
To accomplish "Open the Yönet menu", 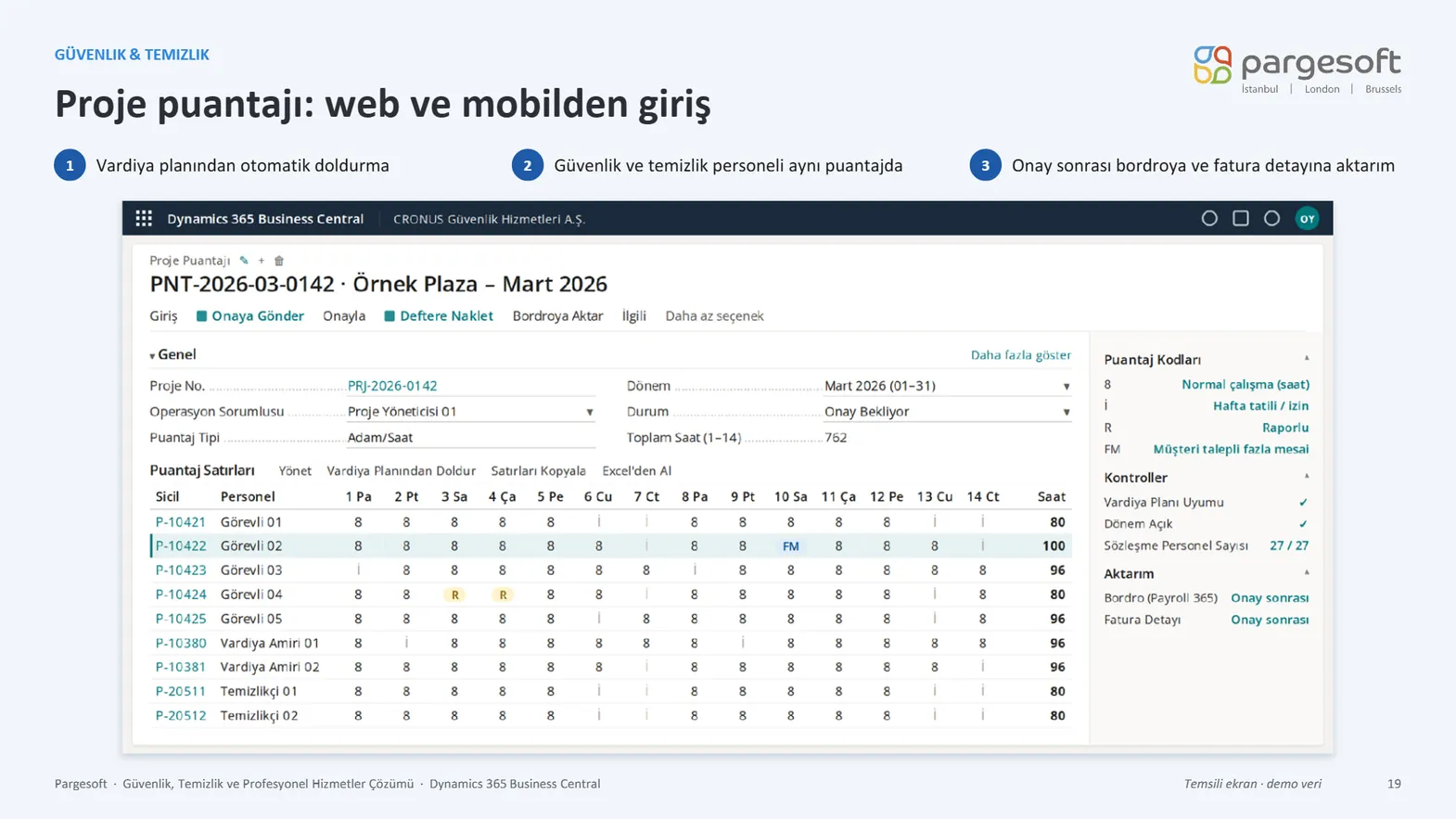I will point(295,471).
